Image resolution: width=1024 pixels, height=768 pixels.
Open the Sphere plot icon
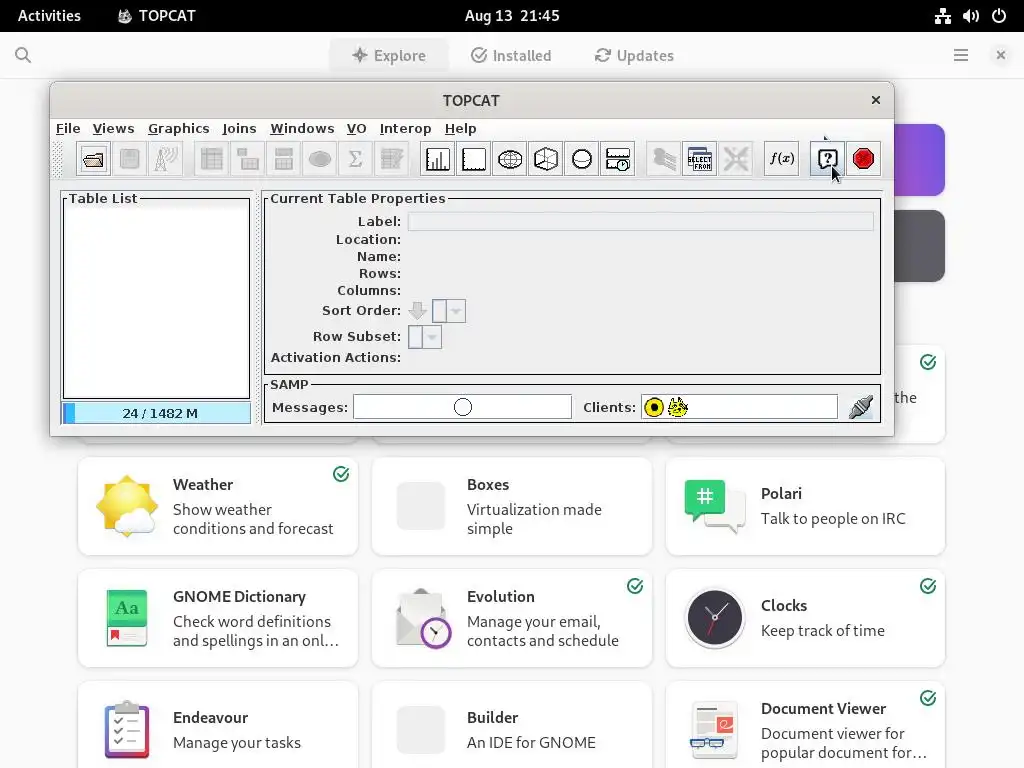pyautogui.click(x=581, y=159)
